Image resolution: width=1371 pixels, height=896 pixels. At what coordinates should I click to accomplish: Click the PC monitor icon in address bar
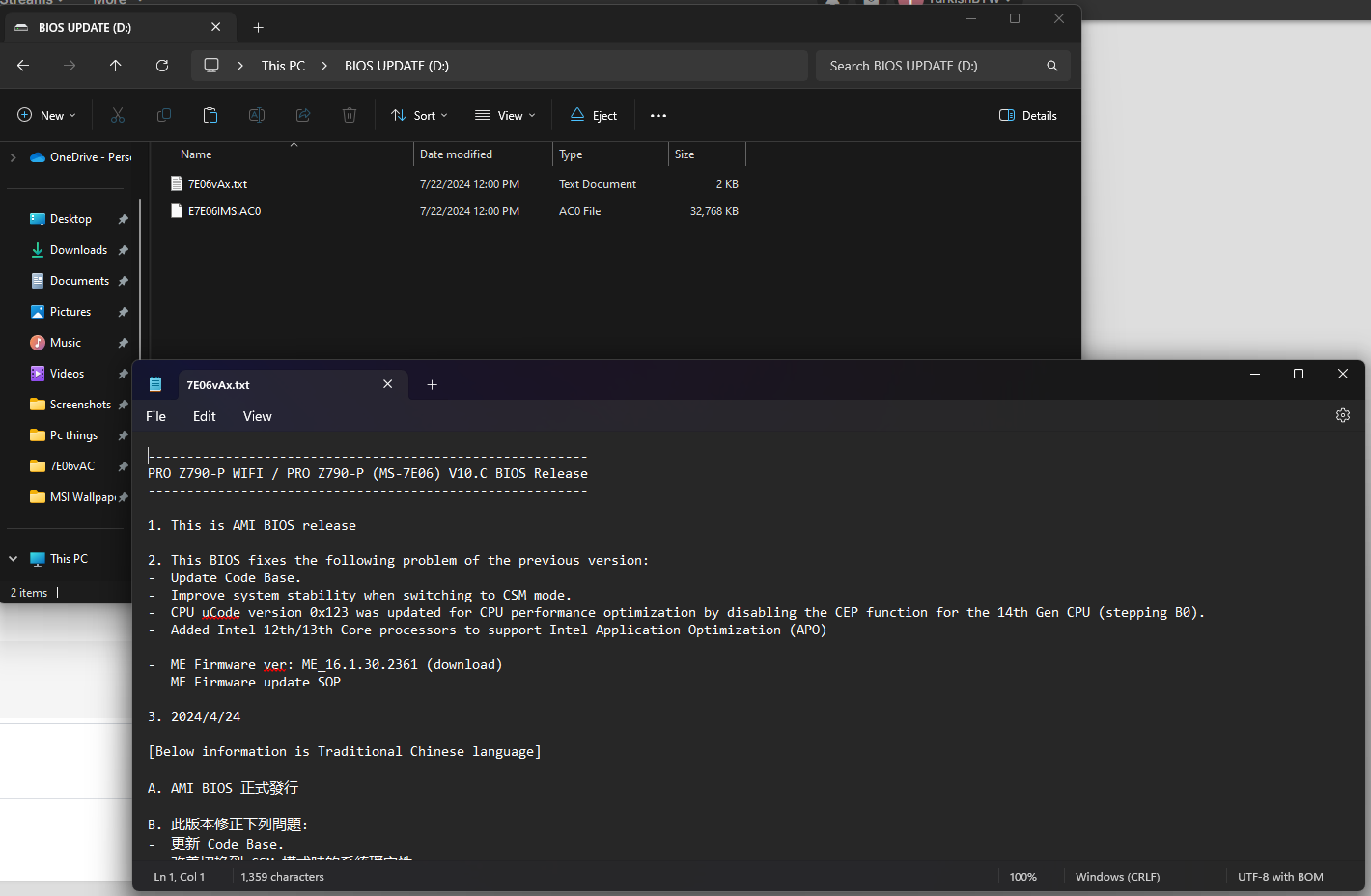[x=211, y=66]
